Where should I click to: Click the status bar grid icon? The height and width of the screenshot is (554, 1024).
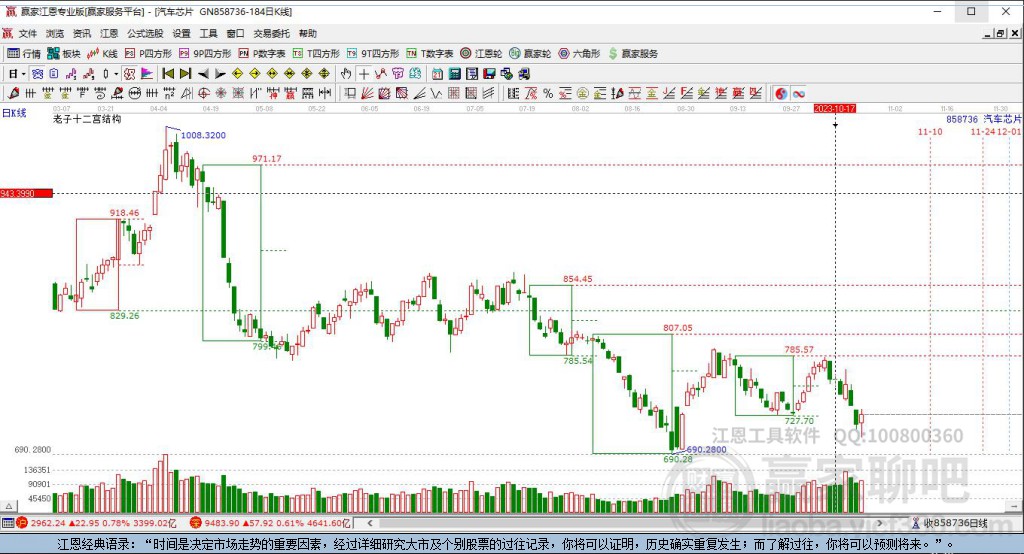coord(8,523)
